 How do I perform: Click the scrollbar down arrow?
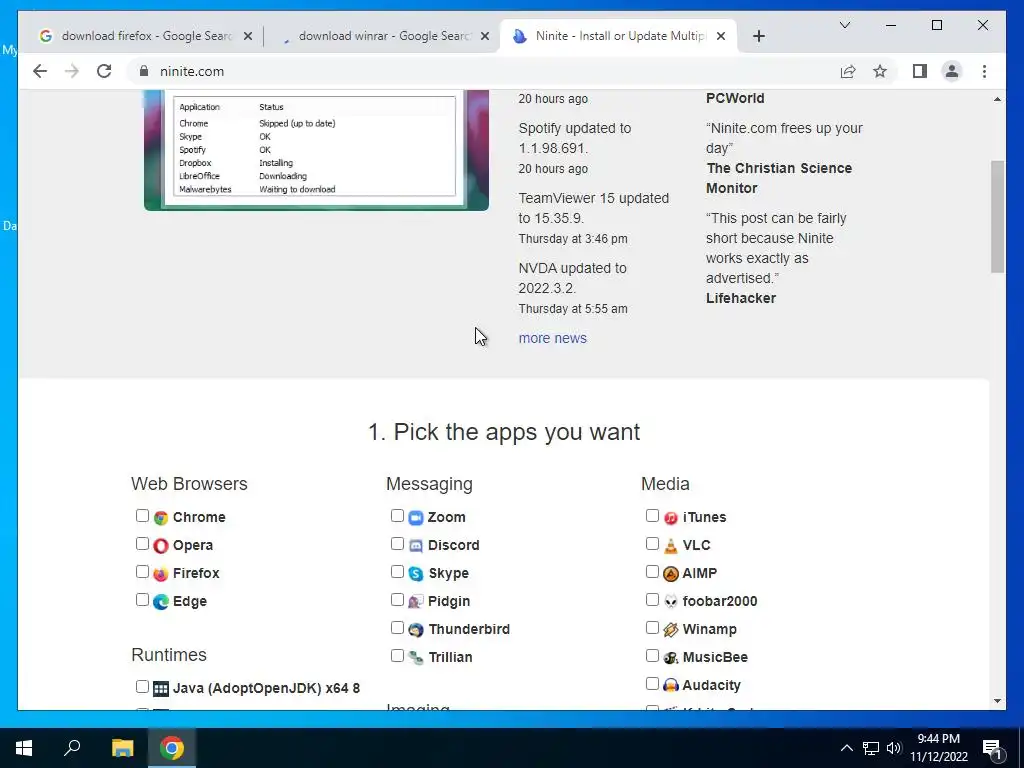coord(997,701)
